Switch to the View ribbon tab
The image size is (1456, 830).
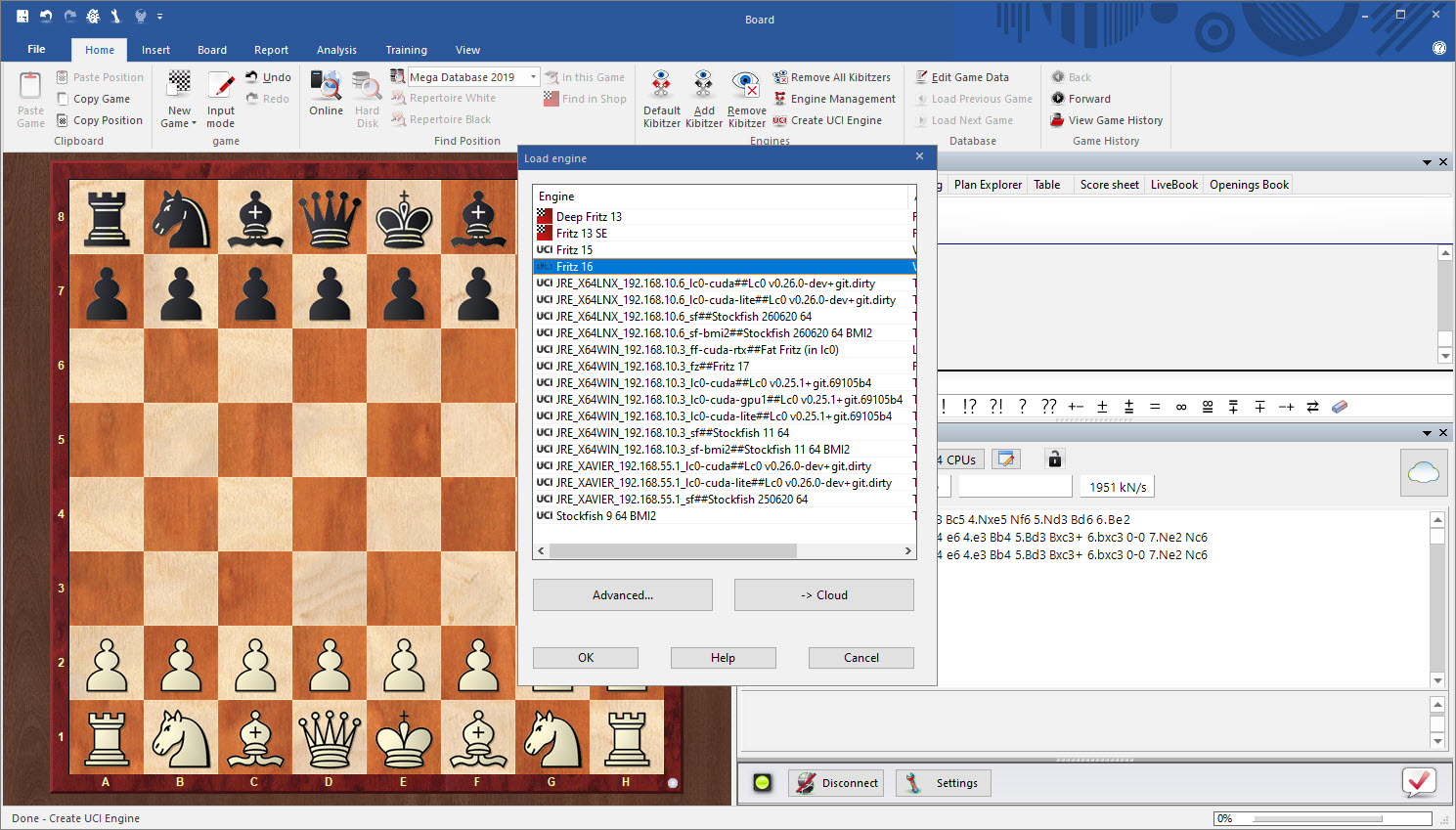pos(467,50)
